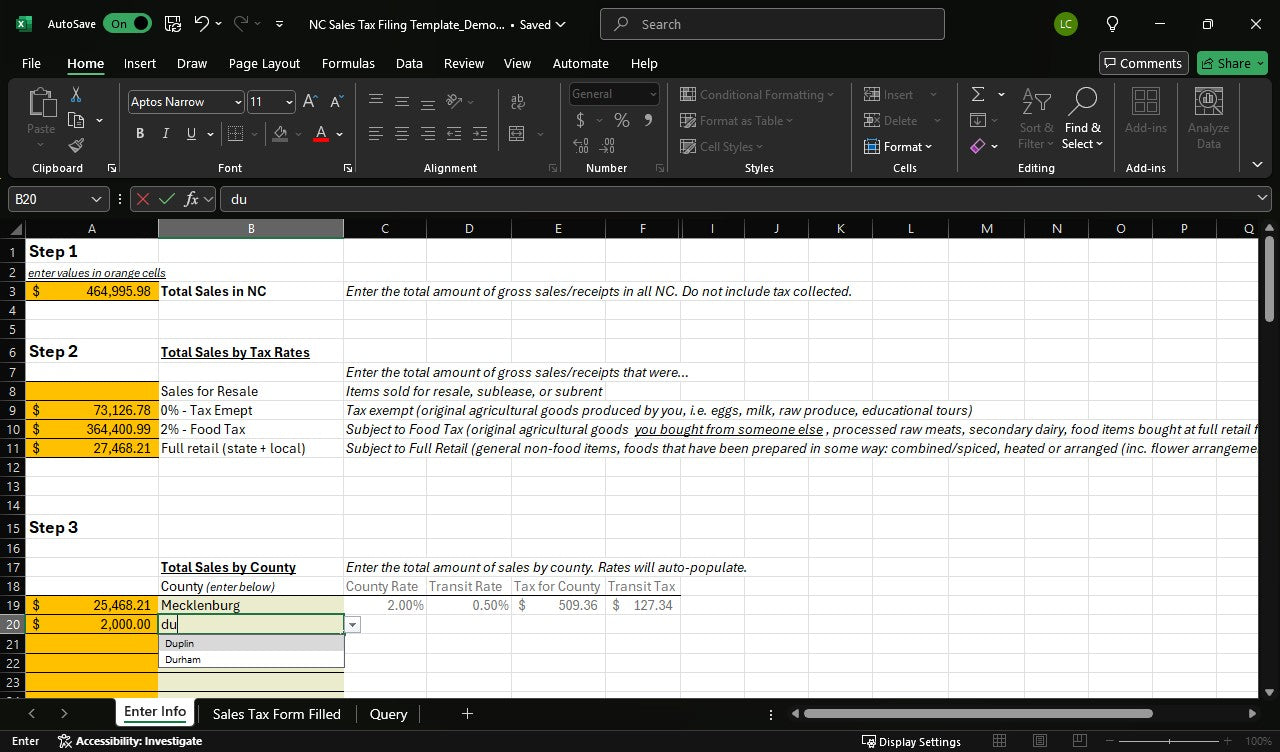Click the Insert Function fx icon
The image size is (1280, 752).
click(192, 199)
